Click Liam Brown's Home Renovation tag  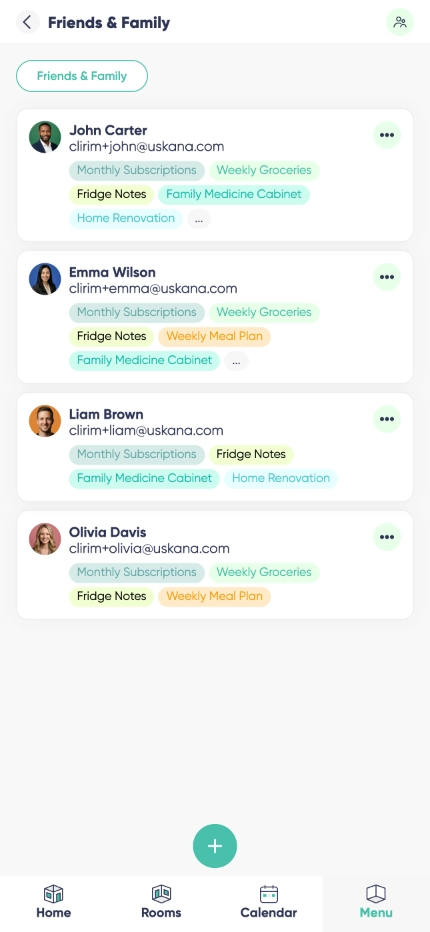281,478
